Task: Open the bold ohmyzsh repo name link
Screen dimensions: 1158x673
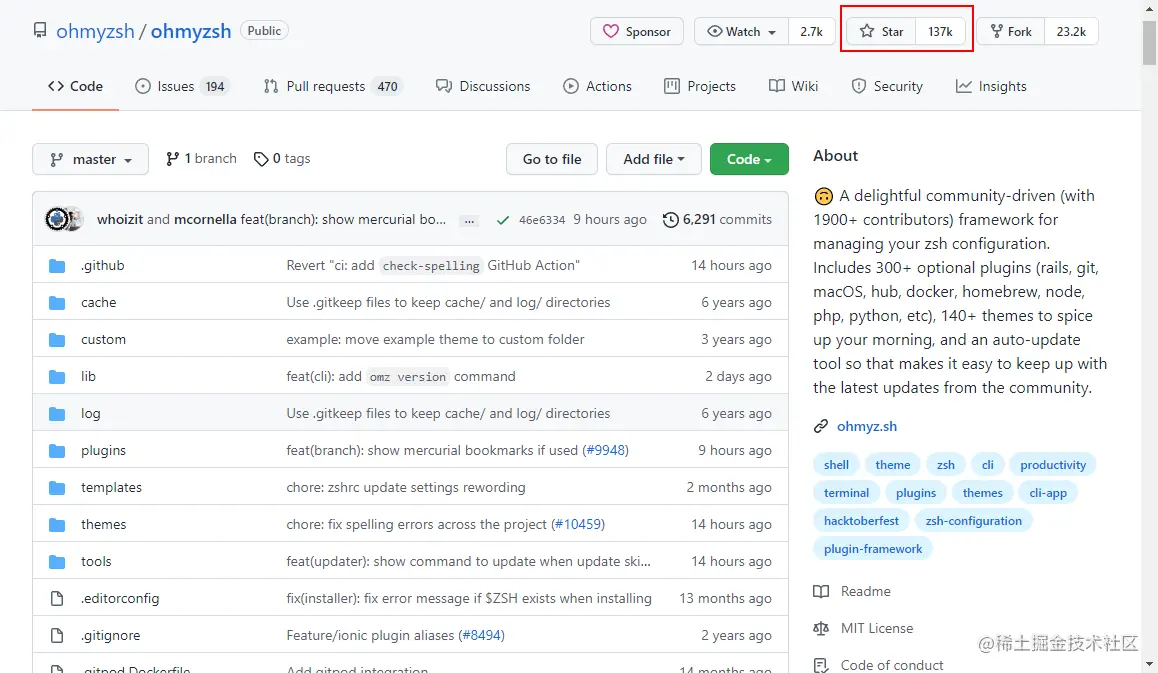Action: point(191,31)
